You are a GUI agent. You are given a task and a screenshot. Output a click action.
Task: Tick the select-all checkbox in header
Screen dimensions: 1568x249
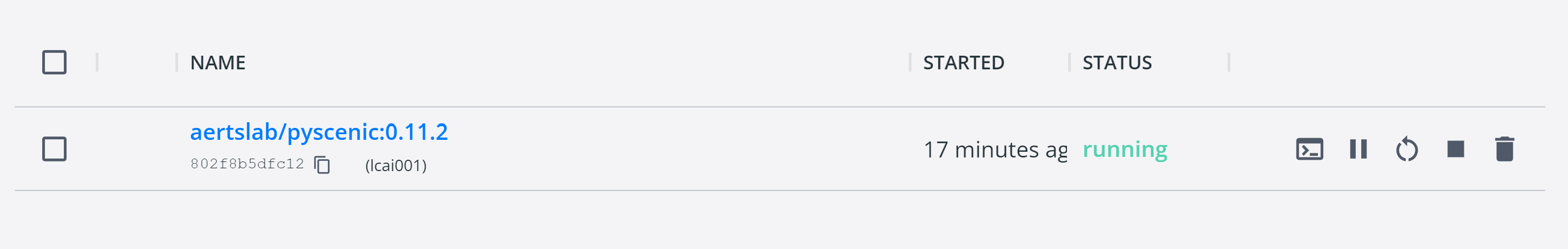tap(54, 63)
